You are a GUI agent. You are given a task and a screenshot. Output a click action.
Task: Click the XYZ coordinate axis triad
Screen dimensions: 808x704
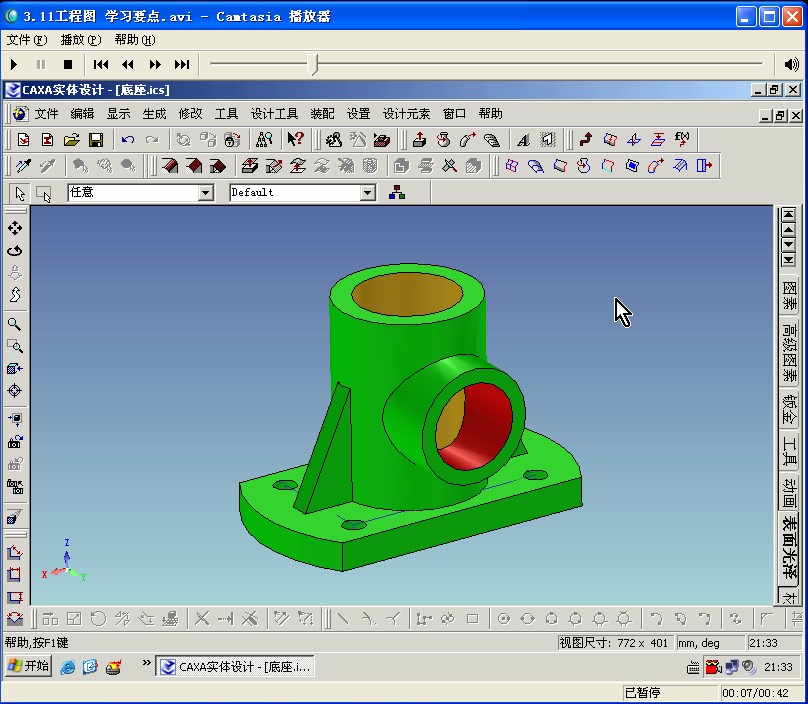click(x=65, y=562)
